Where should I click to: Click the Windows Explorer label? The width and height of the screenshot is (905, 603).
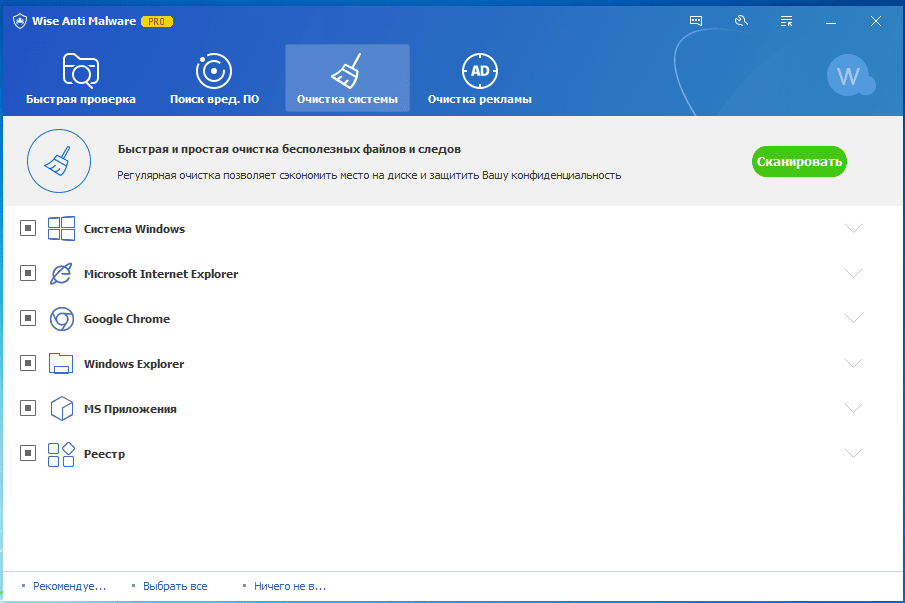pos(134,364)
